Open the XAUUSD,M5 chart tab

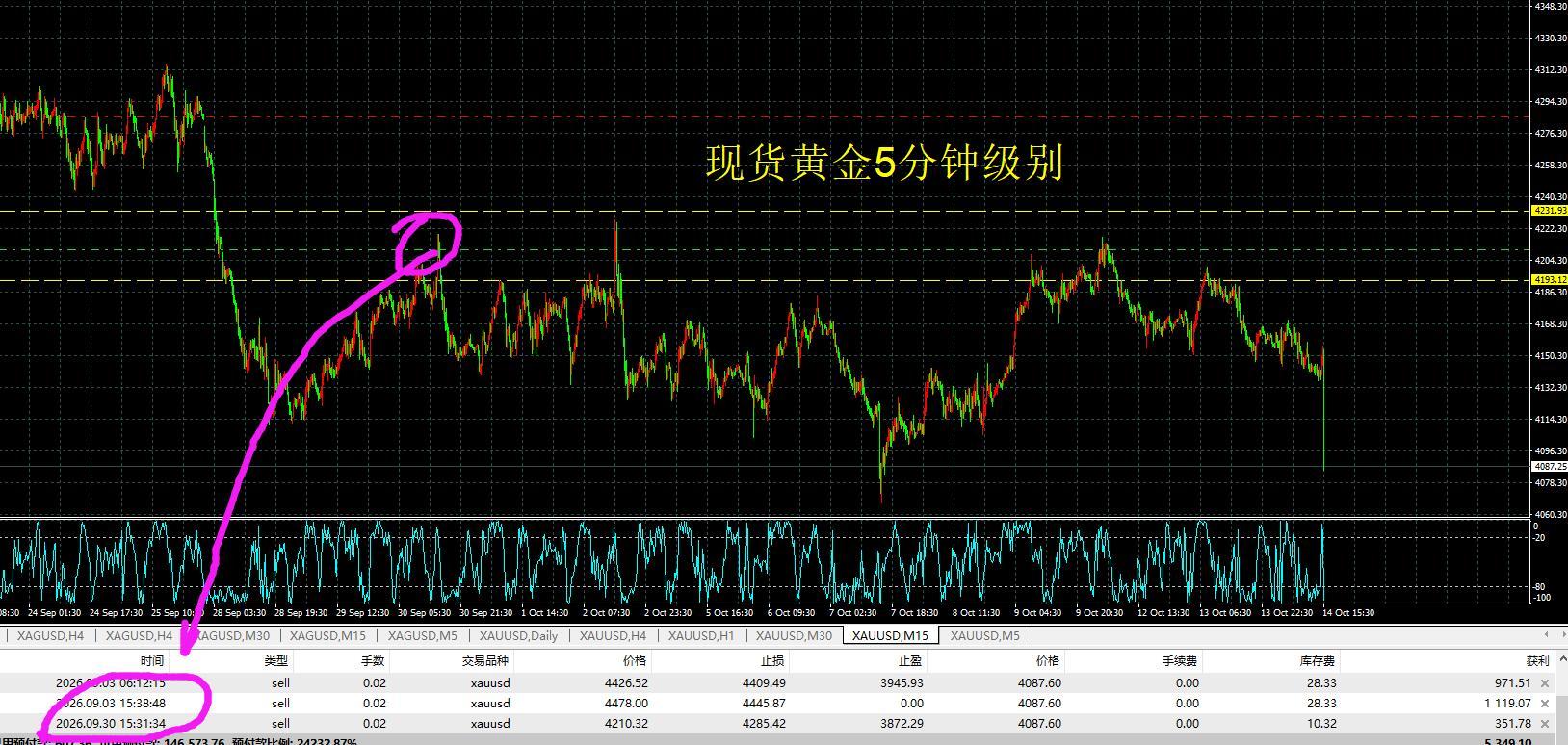click(x=984, y=635)
